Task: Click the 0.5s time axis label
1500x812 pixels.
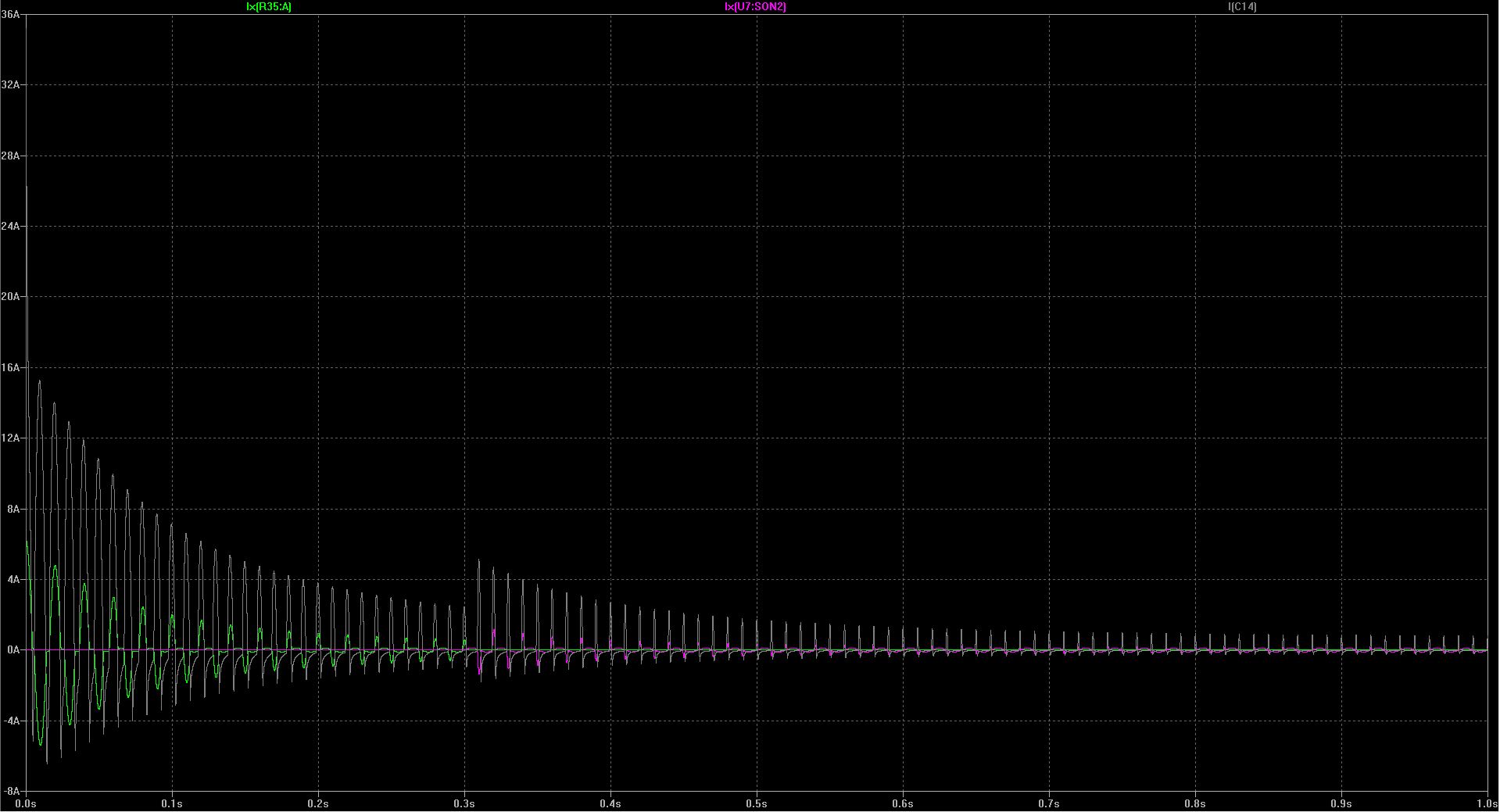Action: click(757, 803)
